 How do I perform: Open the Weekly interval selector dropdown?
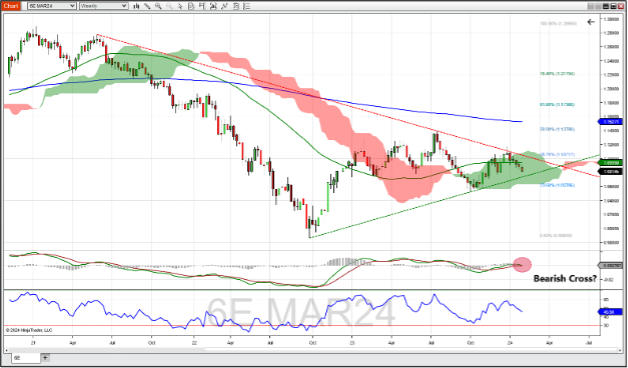(x=104, y=6)
